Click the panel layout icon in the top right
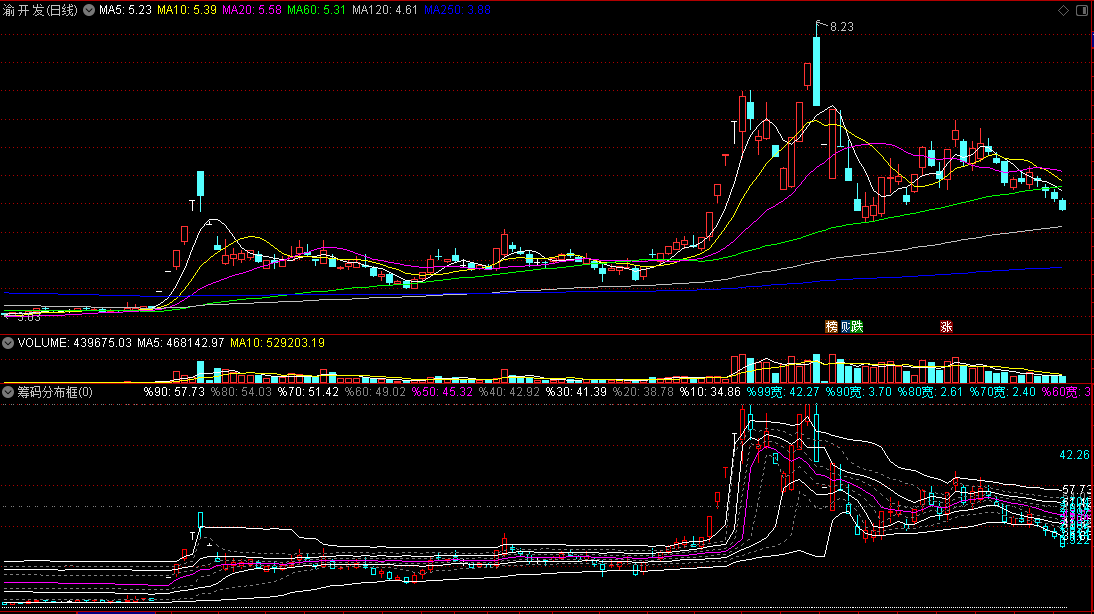 (x=1082, y=10)
